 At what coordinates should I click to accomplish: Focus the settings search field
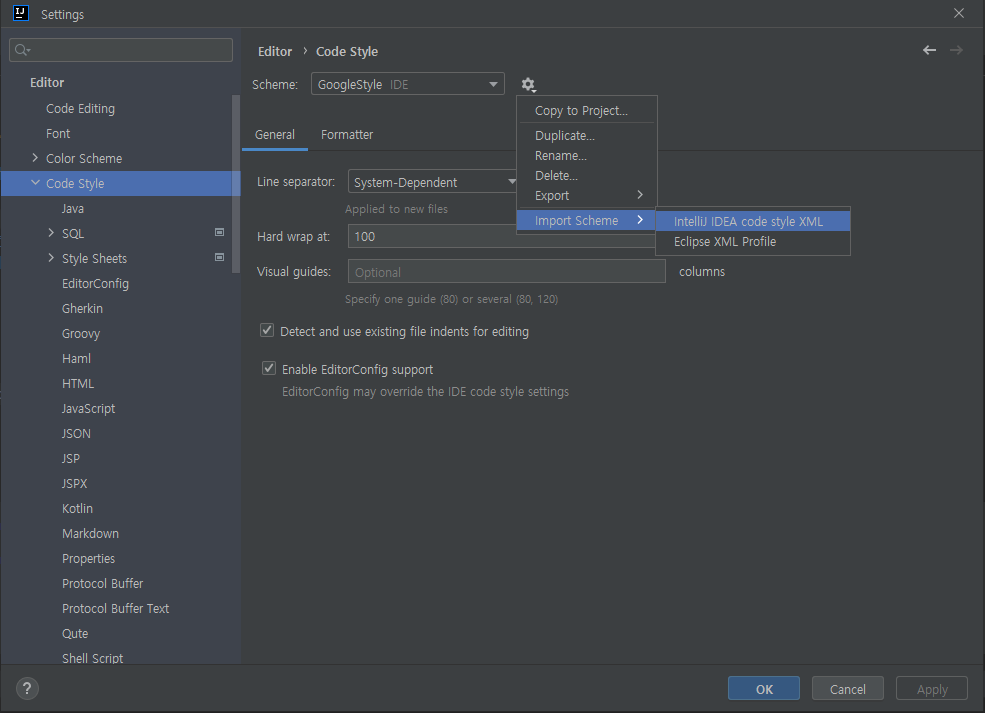[121, 50]
